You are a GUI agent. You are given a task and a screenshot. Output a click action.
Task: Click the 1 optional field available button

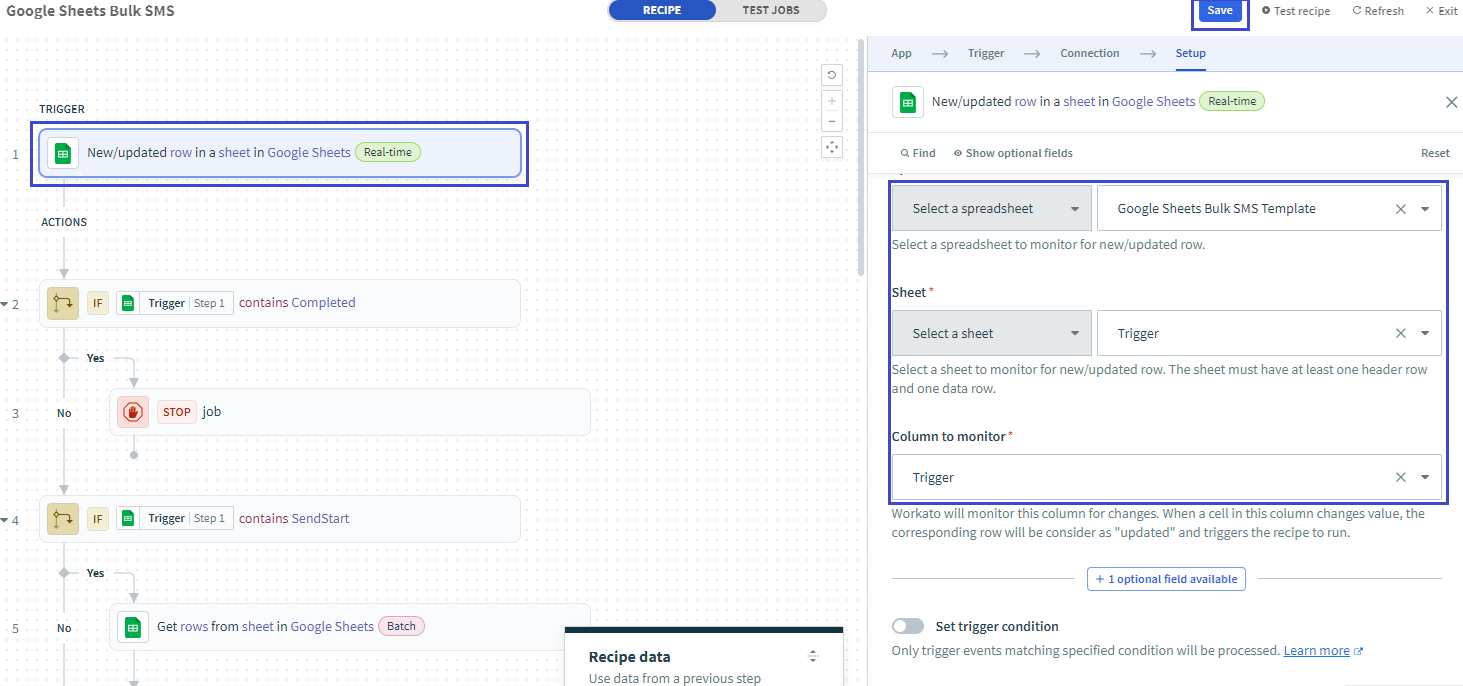point(1166,579)
